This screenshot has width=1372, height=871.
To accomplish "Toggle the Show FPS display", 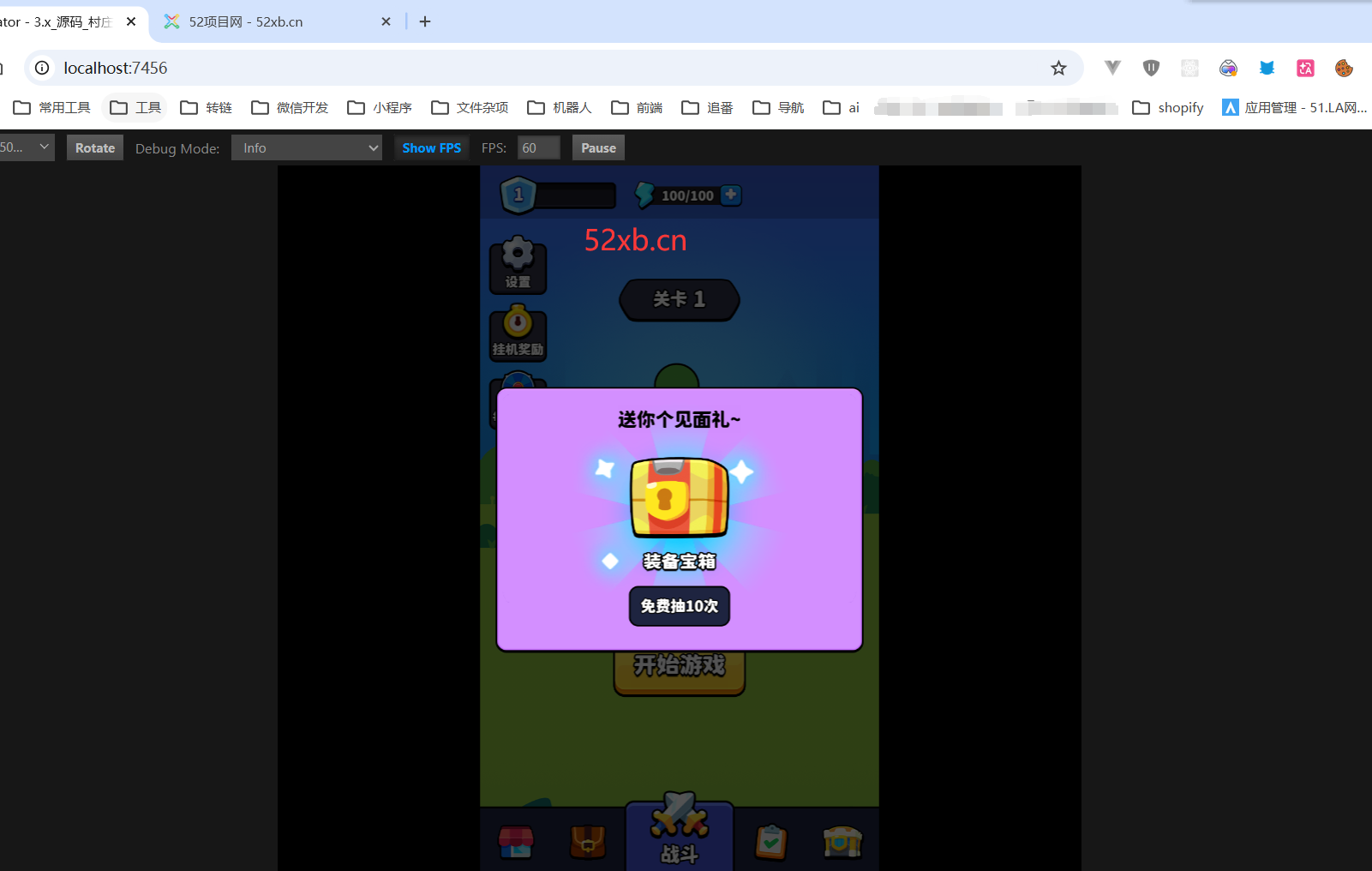I will pyautogui.click(x=431, y=147).
